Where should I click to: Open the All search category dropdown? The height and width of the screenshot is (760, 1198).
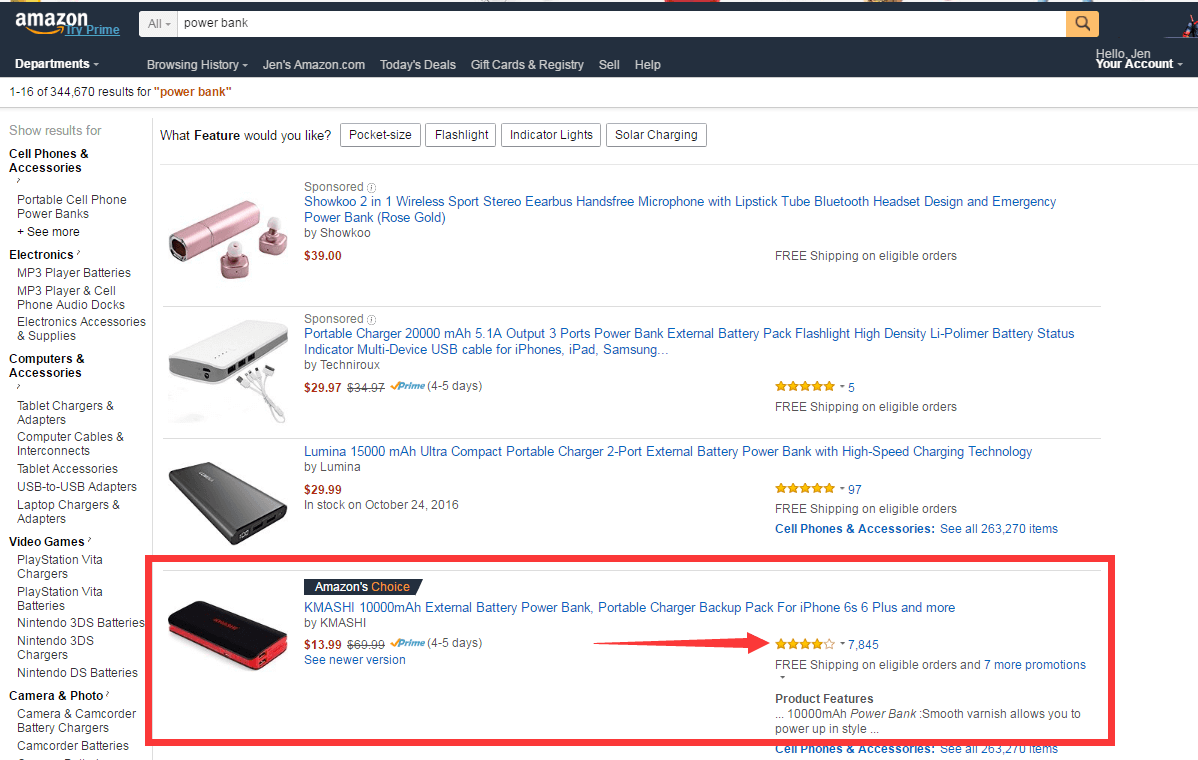pos(159,23)
